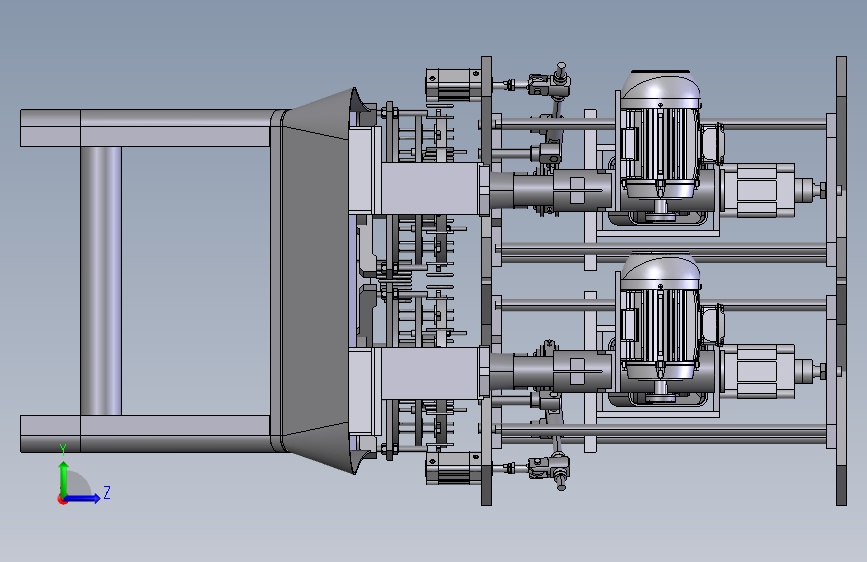The height and width of the screenshot is (562, 867).
Task: Select the large funnel-shaped housing
Action: click(314, 280)
